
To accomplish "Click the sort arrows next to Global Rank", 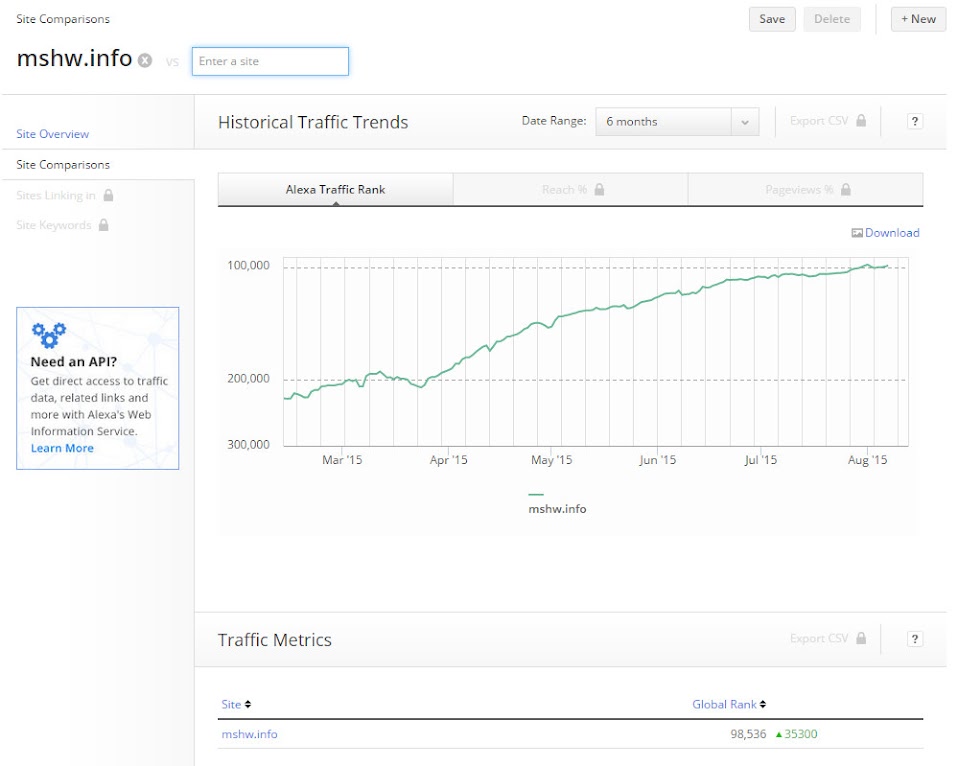I will tap(762, 704).
